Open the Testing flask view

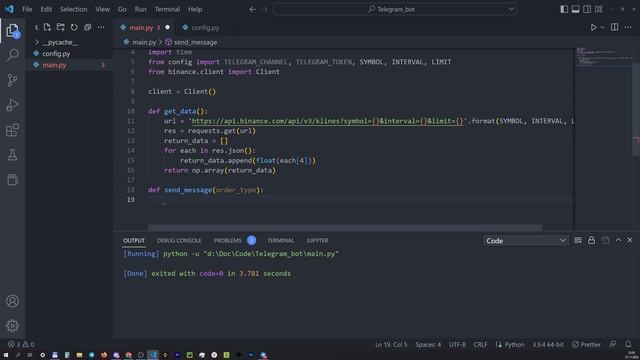13,155
